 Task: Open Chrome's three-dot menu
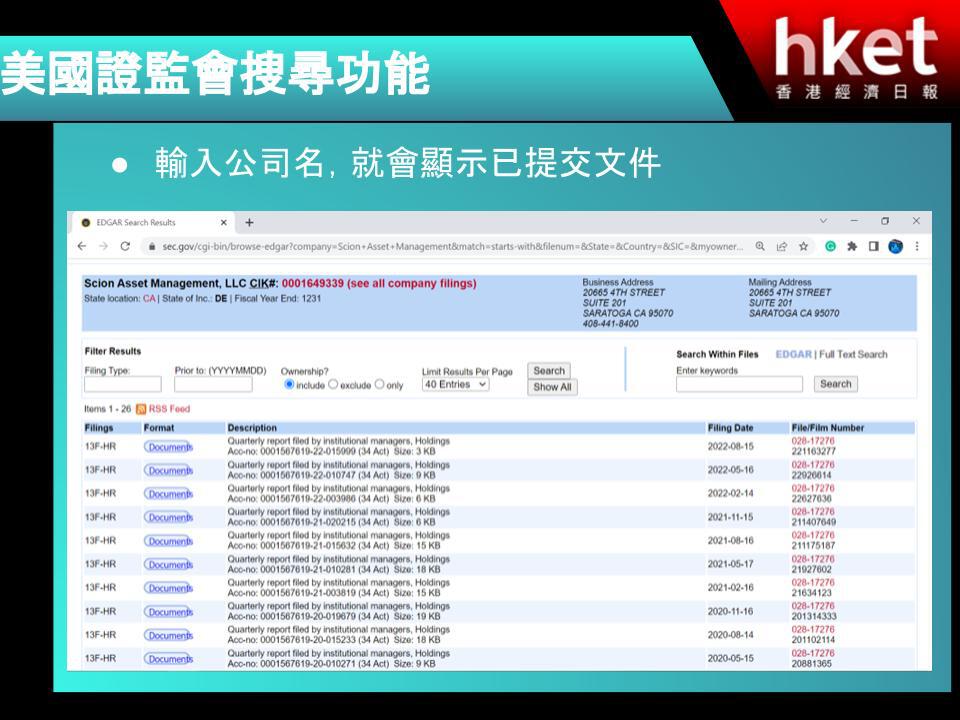click(x=917, y=246)
